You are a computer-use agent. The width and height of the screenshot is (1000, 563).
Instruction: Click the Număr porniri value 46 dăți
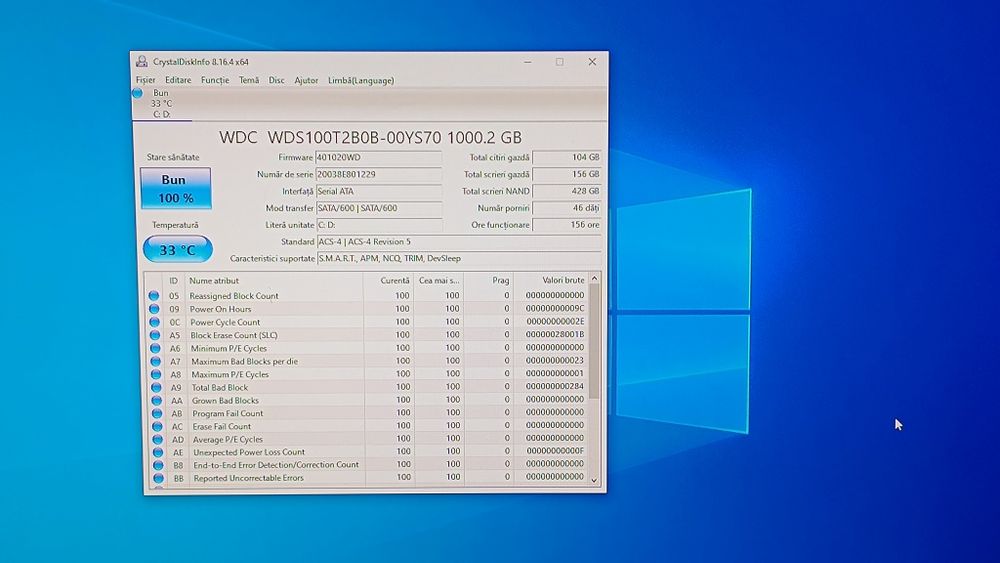coord(567,208)
